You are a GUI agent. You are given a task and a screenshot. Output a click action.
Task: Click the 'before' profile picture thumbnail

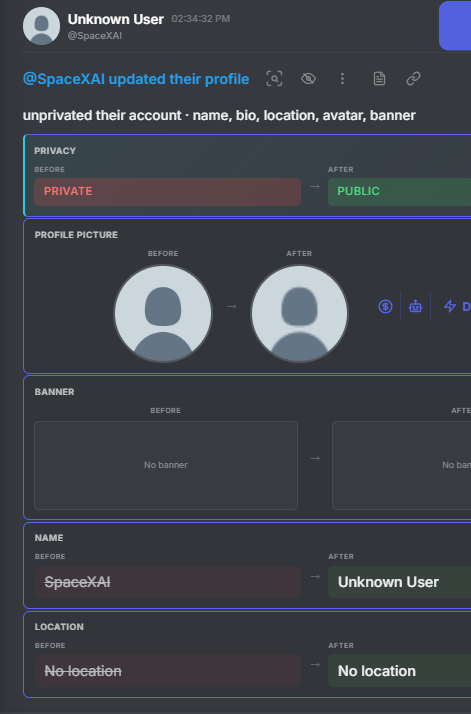pyautogui.click(x=163, y=314)
